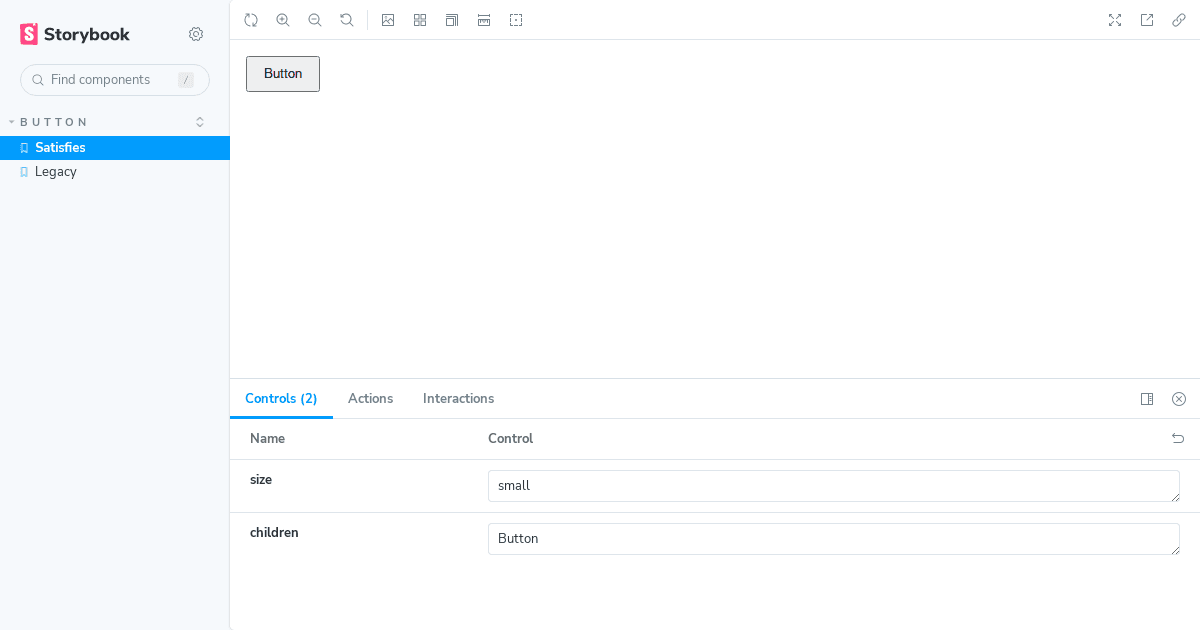
Task: Open the canvas in a new tab
Action: pos(1147,19)
